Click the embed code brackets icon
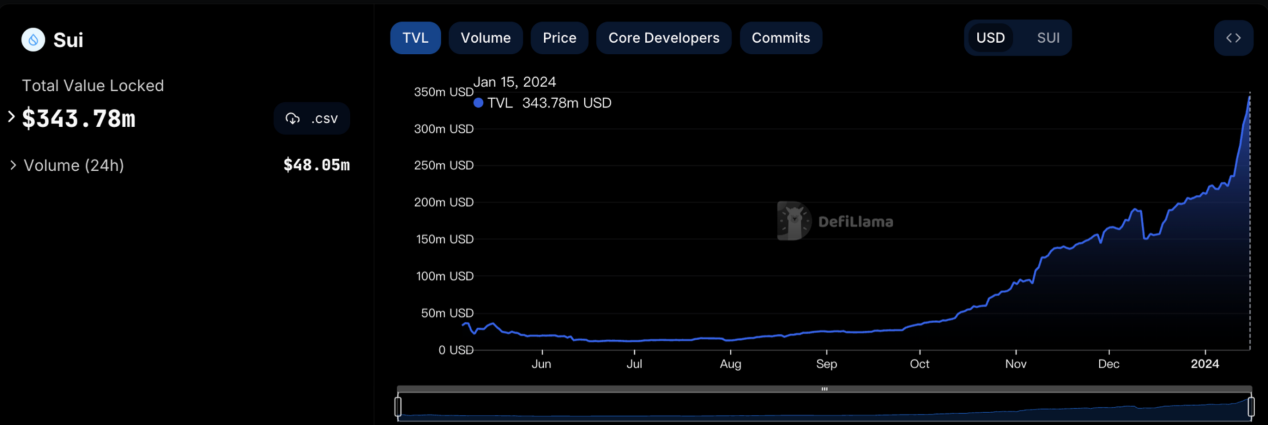 (1233, 38)
